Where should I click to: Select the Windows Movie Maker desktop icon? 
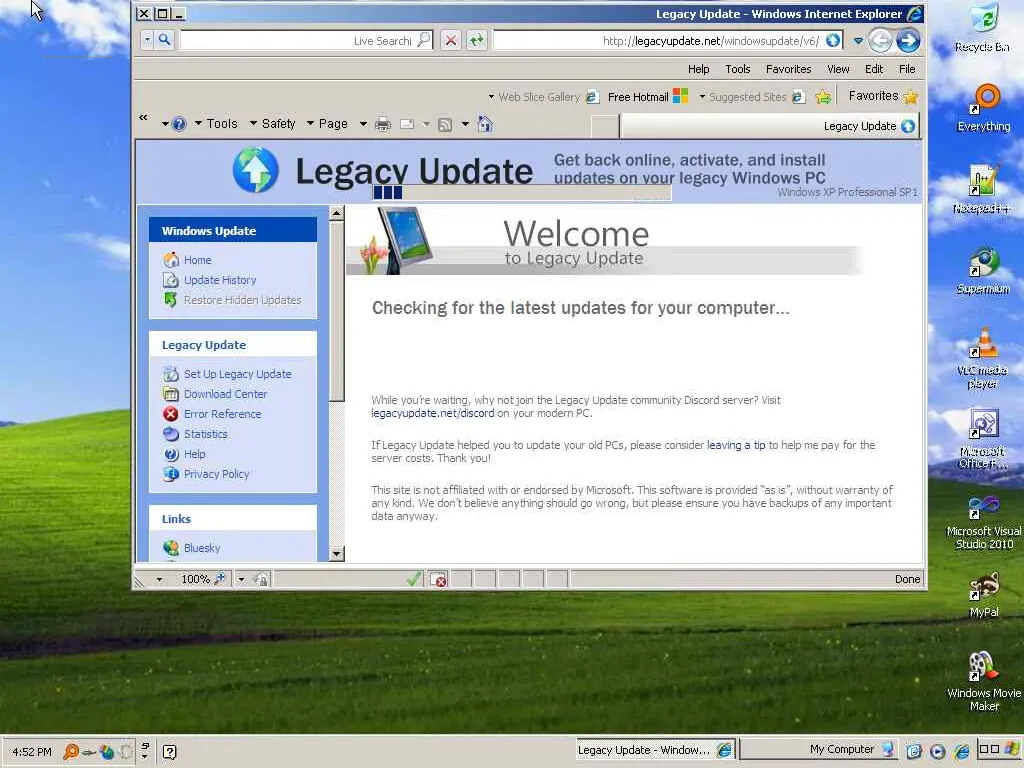(x=984, y=681)
